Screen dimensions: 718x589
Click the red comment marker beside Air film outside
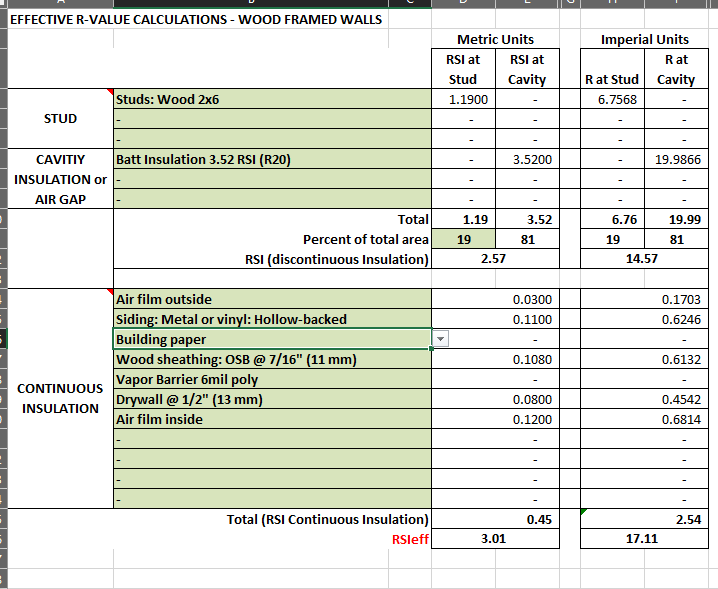coord(110,291)
